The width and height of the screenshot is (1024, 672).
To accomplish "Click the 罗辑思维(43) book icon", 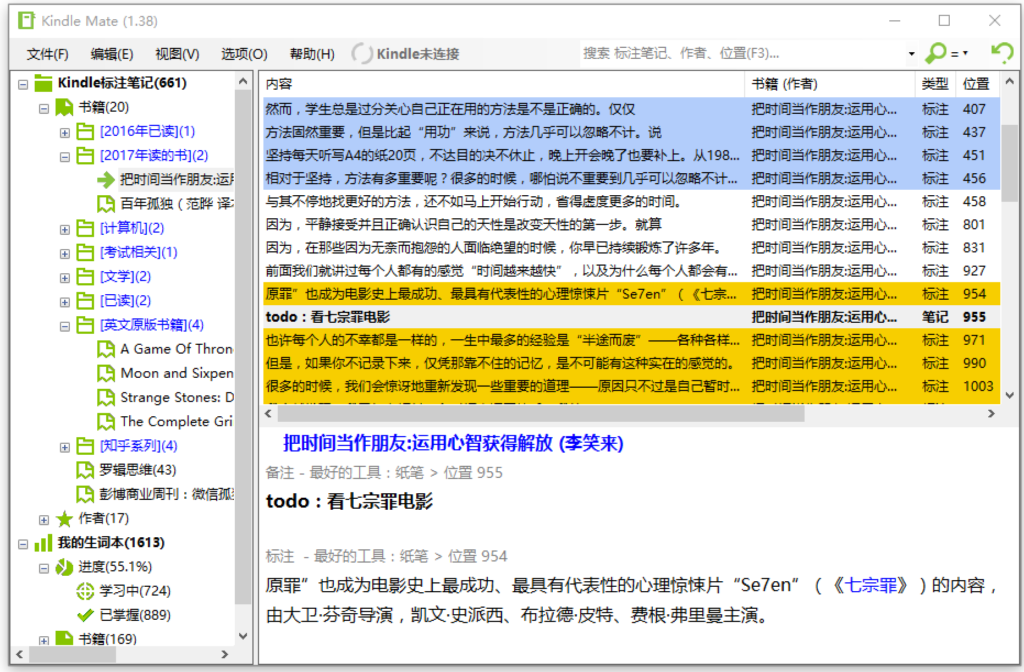I will tap(85, 470).
